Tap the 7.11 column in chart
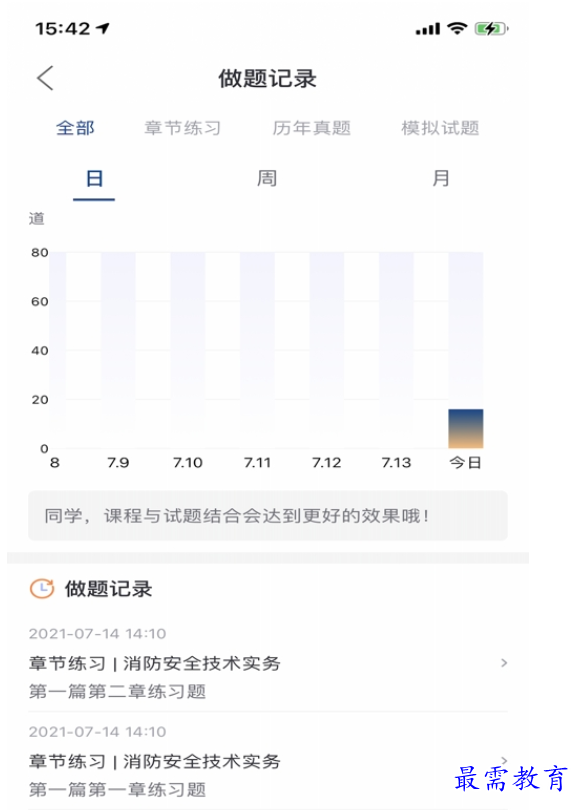This screenshot has height=810, width=576. pyautogui.click(x=257, y=350)
